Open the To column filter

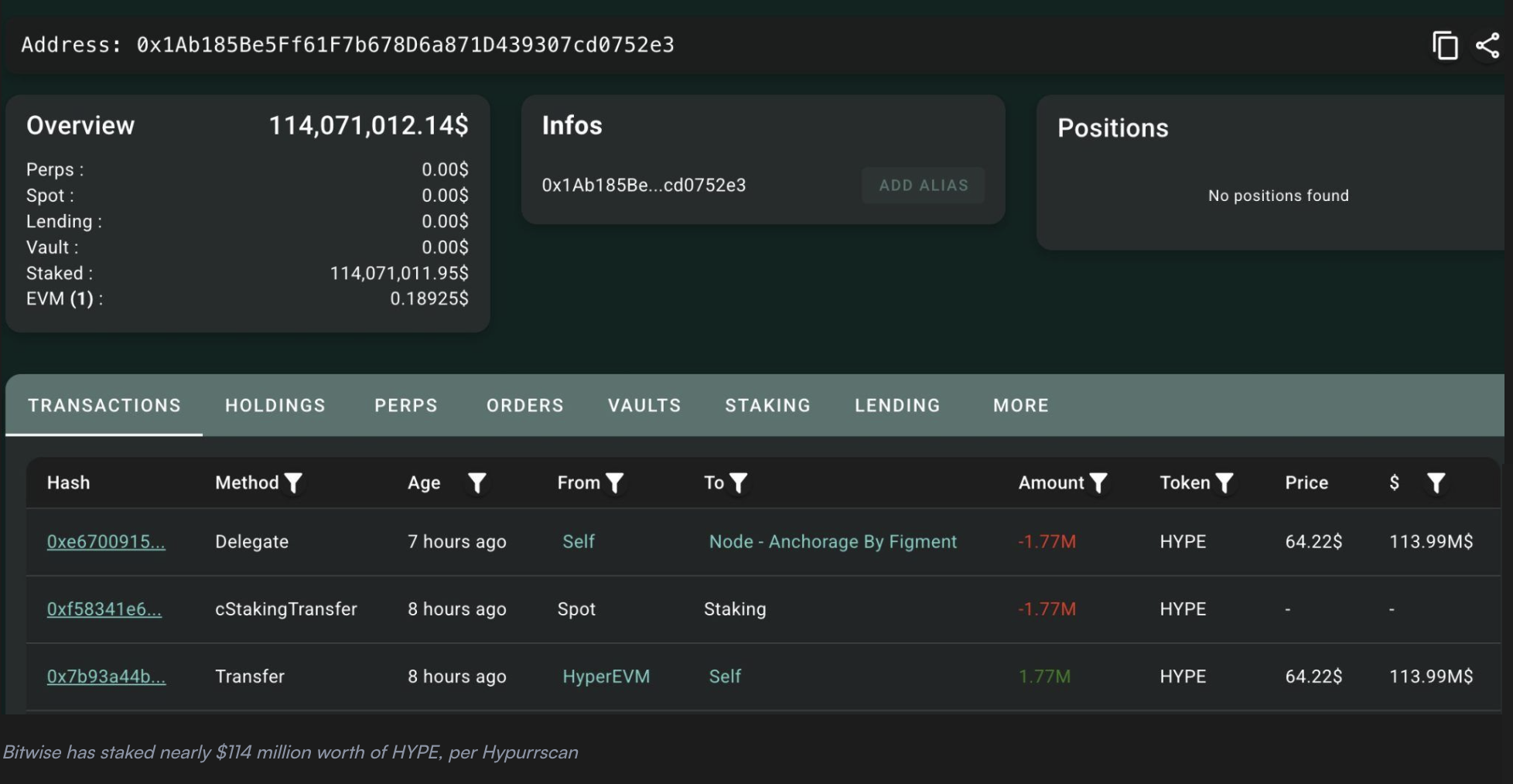coord(739,483)
